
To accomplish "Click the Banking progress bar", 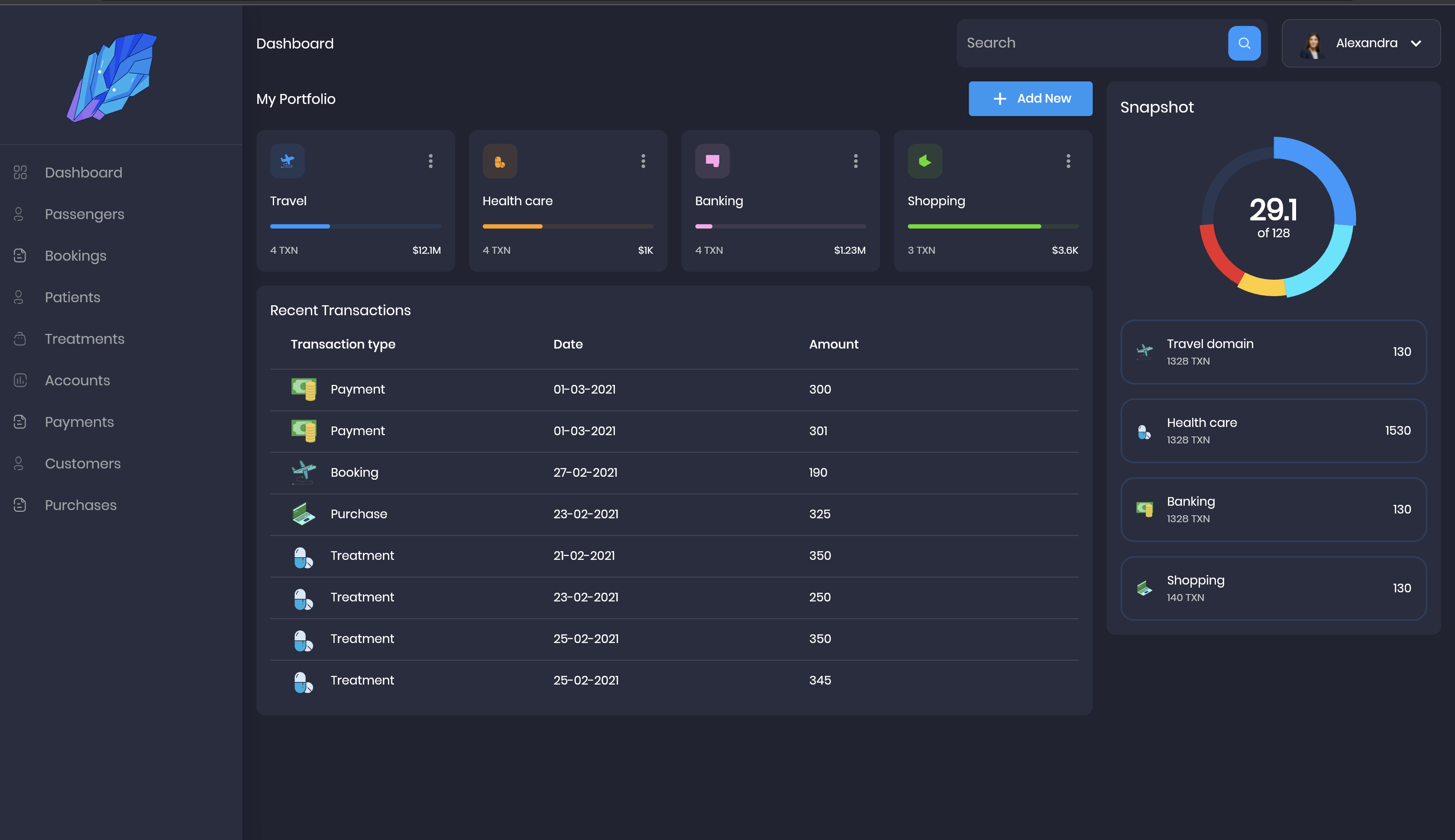I will [780, 226].
